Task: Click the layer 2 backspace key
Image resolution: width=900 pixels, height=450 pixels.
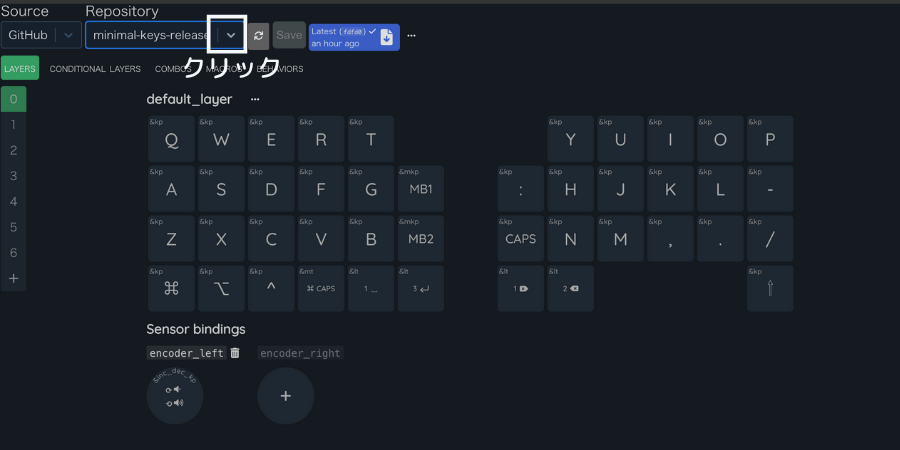Action: [x=570, y=289]
